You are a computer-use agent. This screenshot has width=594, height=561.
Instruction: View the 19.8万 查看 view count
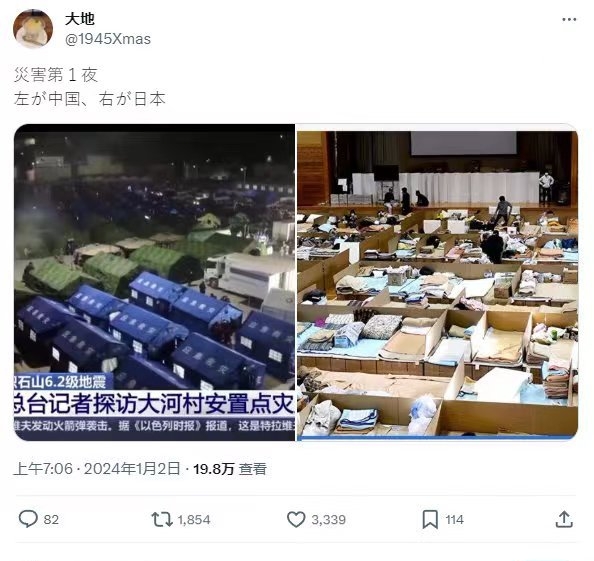point(230,469)
